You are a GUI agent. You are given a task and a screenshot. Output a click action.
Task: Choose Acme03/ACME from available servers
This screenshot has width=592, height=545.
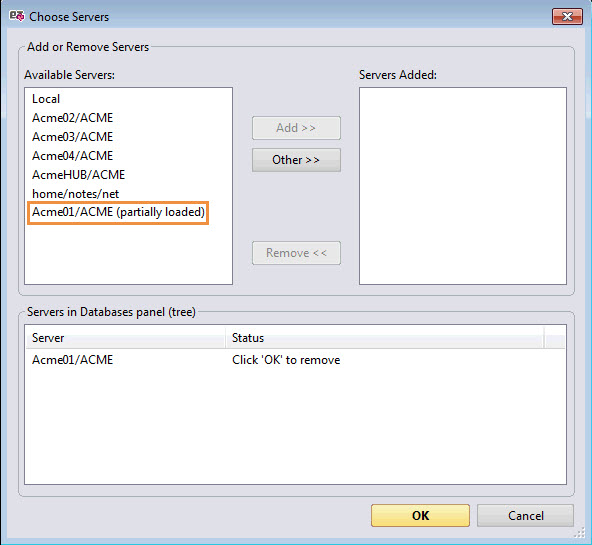tap(72, 137)
